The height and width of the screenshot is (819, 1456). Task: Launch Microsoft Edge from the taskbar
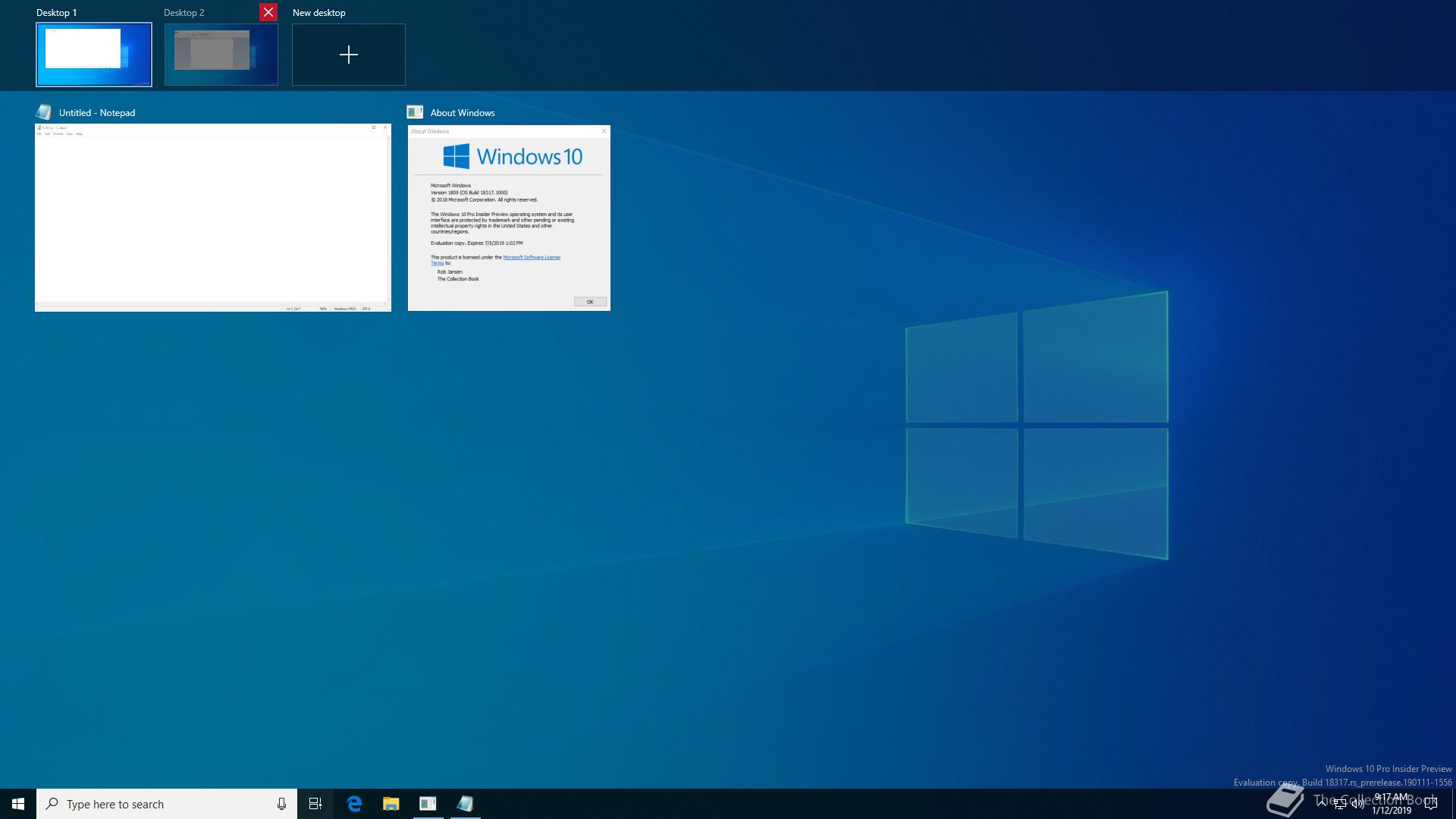354,804
